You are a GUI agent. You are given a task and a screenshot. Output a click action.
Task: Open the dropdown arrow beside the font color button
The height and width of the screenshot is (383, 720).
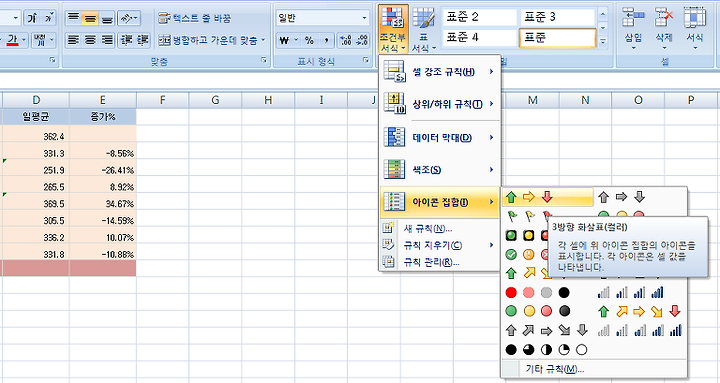pos(24,40)
